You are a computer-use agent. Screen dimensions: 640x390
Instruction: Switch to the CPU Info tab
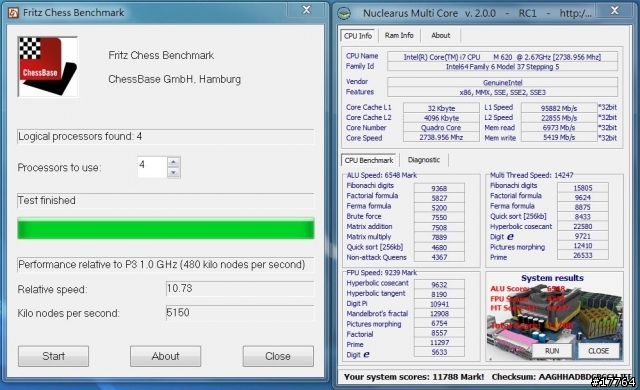(358, 36)
